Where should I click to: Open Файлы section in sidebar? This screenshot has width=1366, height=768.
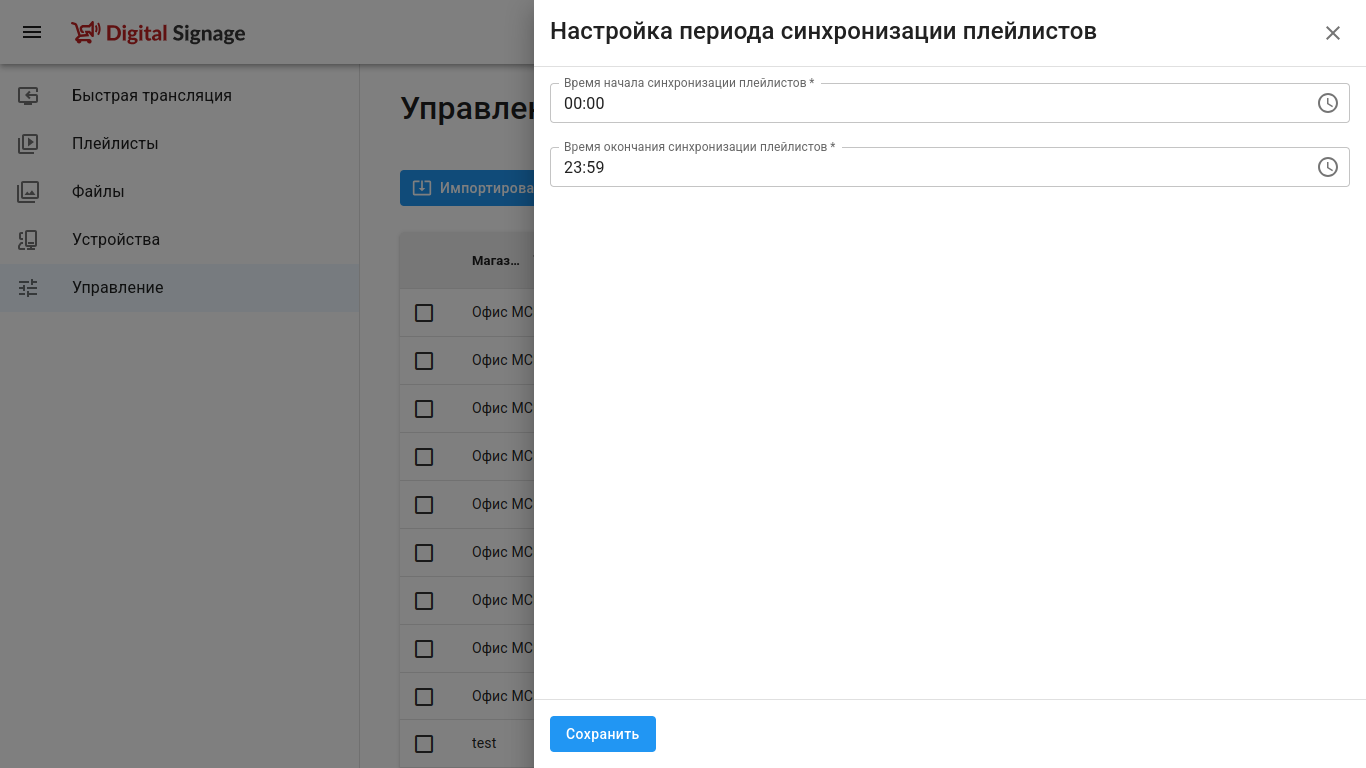pyautogui.click(x=98, y=192)
